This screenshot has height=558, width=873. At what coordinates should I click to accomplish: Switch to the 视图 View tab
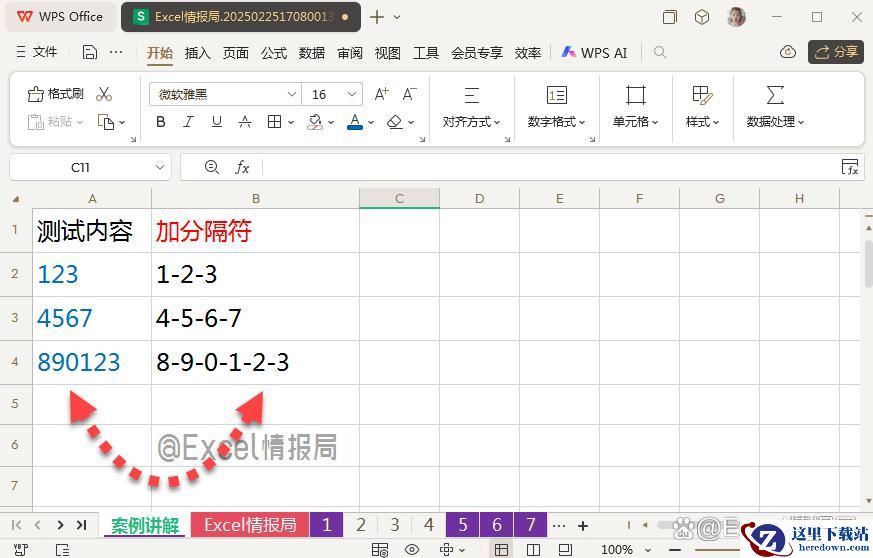pos(388,53)
